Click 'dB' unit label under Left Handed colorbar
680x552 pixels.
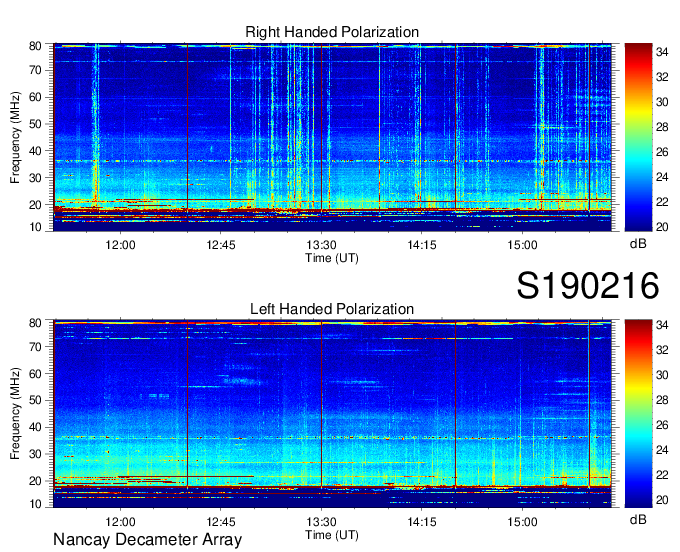point(638,519)
